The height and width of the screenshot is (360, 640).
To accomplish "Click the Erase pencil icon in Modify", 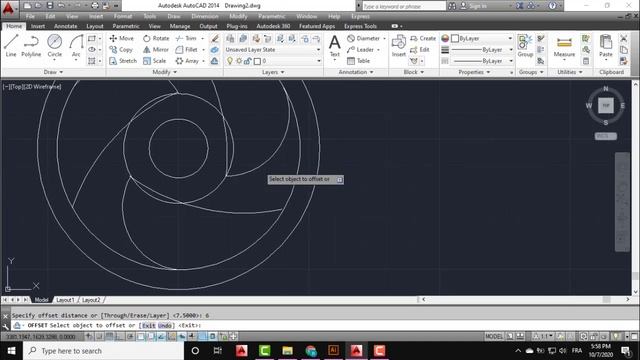I will click(x=215, y=38).
